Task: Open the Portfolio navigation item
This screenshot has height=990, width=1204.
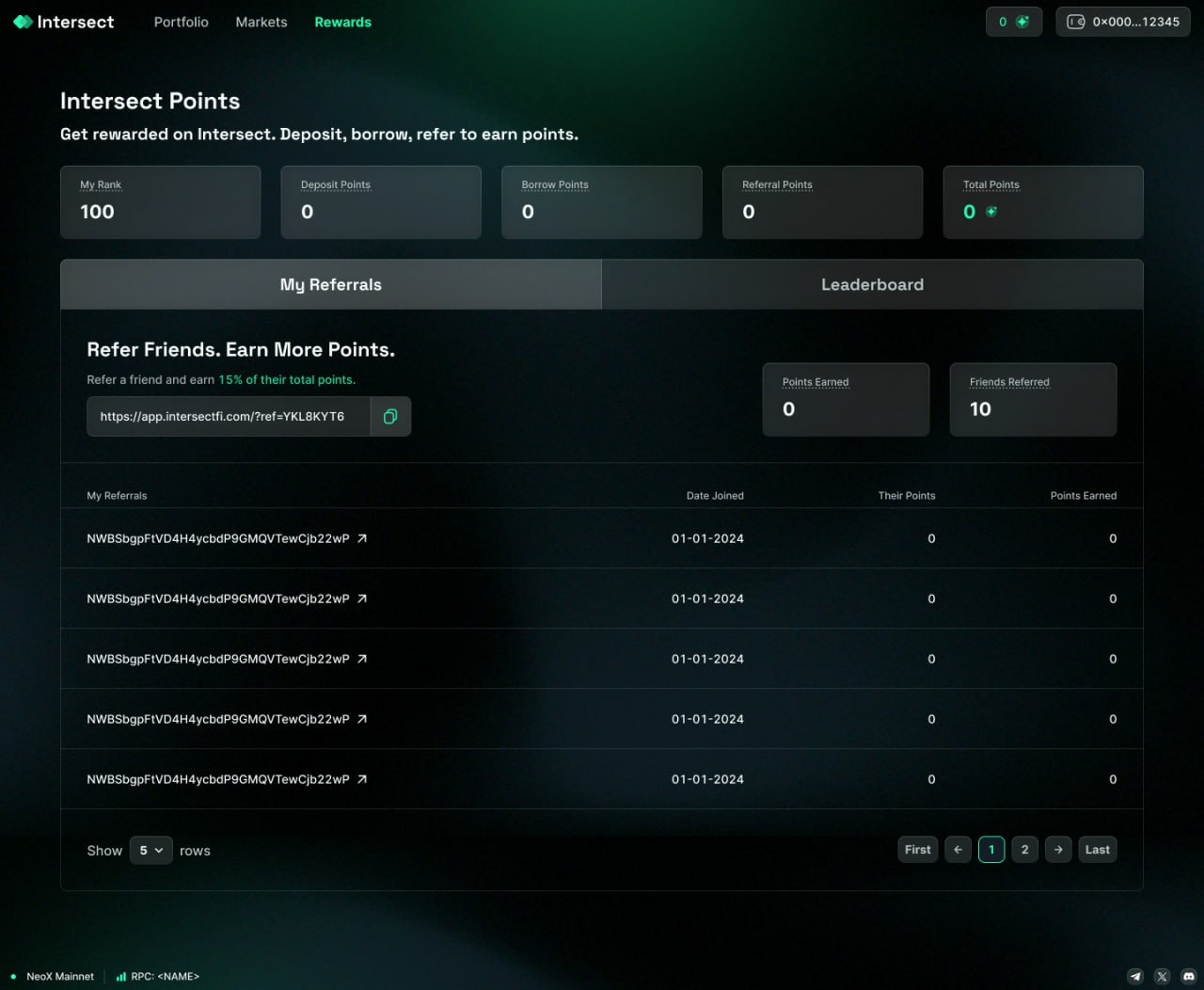Action: pyautogui.click(x=182, y=22)
